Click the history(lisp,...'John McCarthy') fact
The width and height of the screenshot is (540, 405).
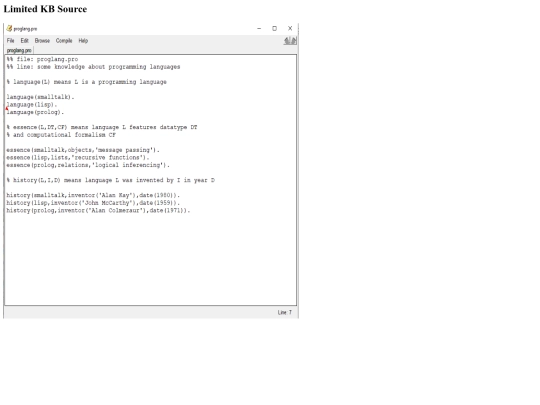93,203
